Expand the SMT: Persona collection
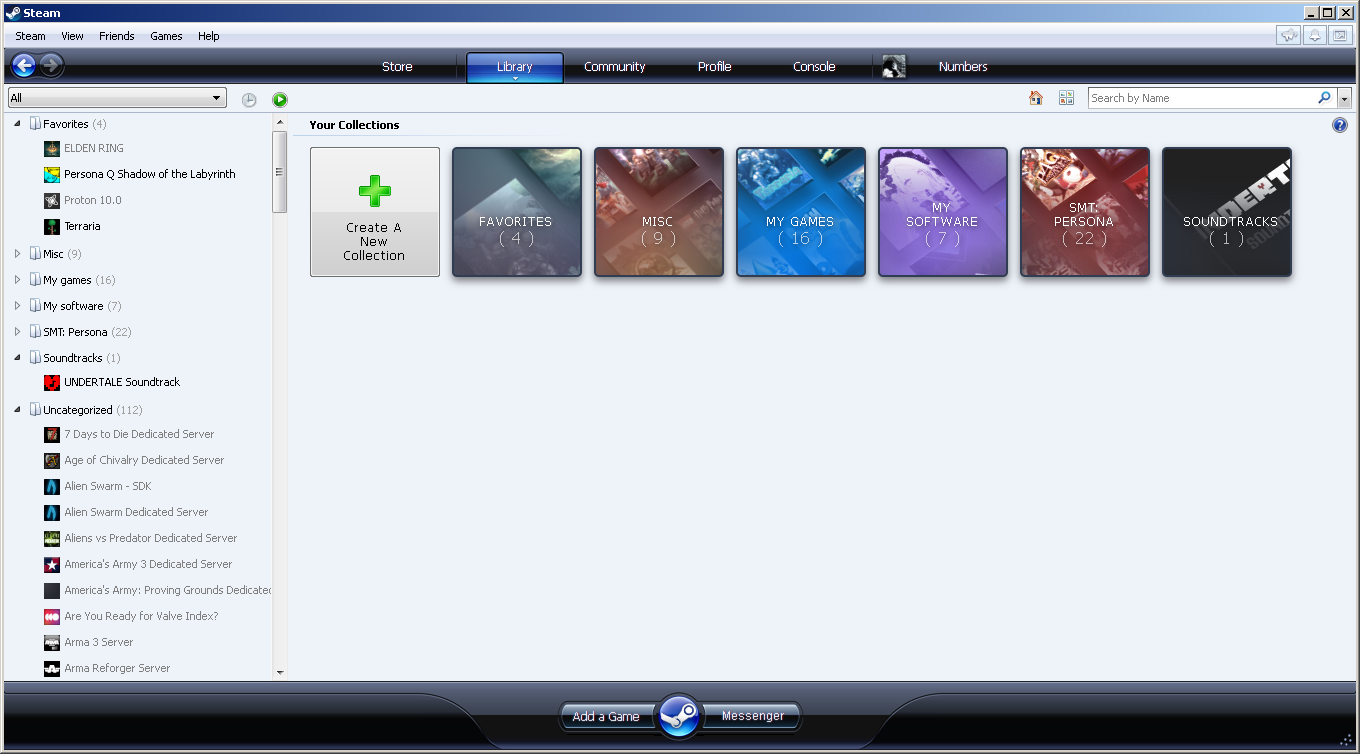The image size is (1360, 754). [x=18, y=332]
